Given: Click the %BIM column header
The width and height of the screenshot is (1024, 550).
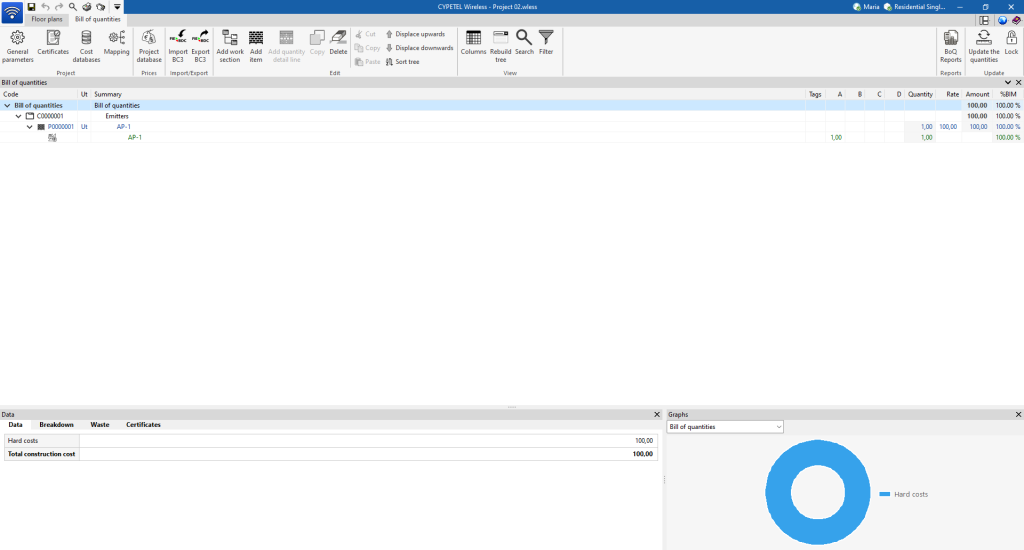Looking at the screenshot, I should click(x=1008, y=94).
